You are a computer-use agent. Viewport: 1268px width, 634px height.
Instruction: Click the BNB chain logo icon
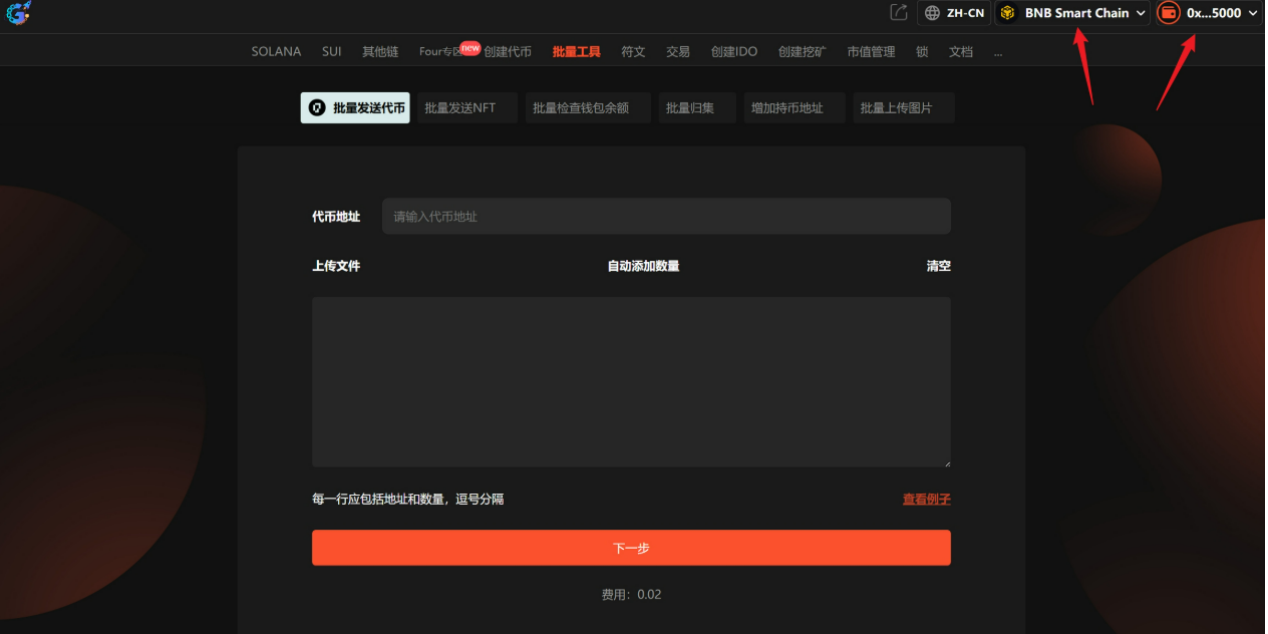tap(1008, 13)
